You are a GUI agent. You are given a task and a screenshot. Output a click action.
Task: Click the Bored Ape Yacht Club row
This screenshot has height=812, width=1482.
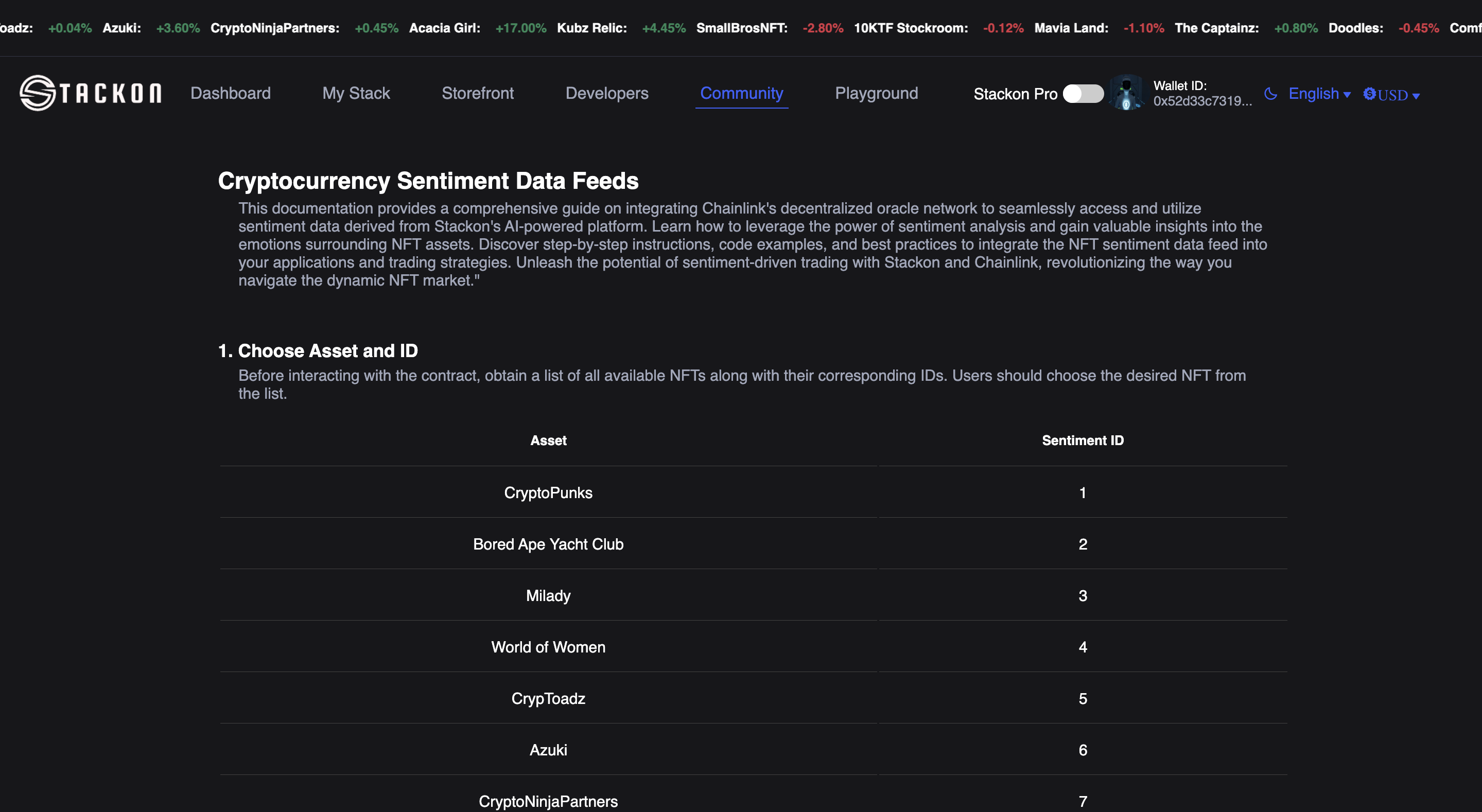click(548, 544)
